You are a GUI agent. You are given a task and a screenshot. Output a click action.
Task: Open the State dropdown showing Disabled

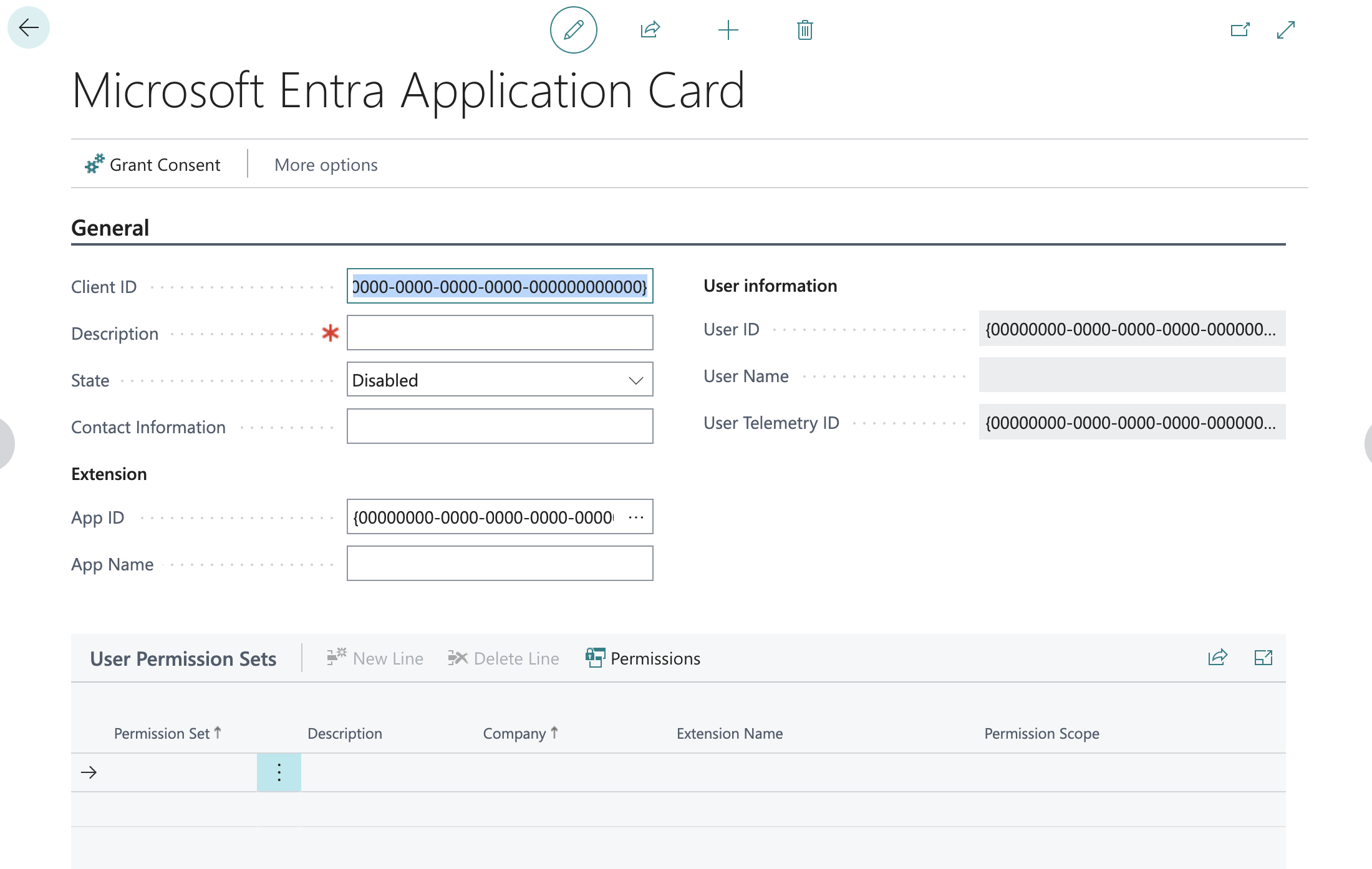click(x=500, y=380)
